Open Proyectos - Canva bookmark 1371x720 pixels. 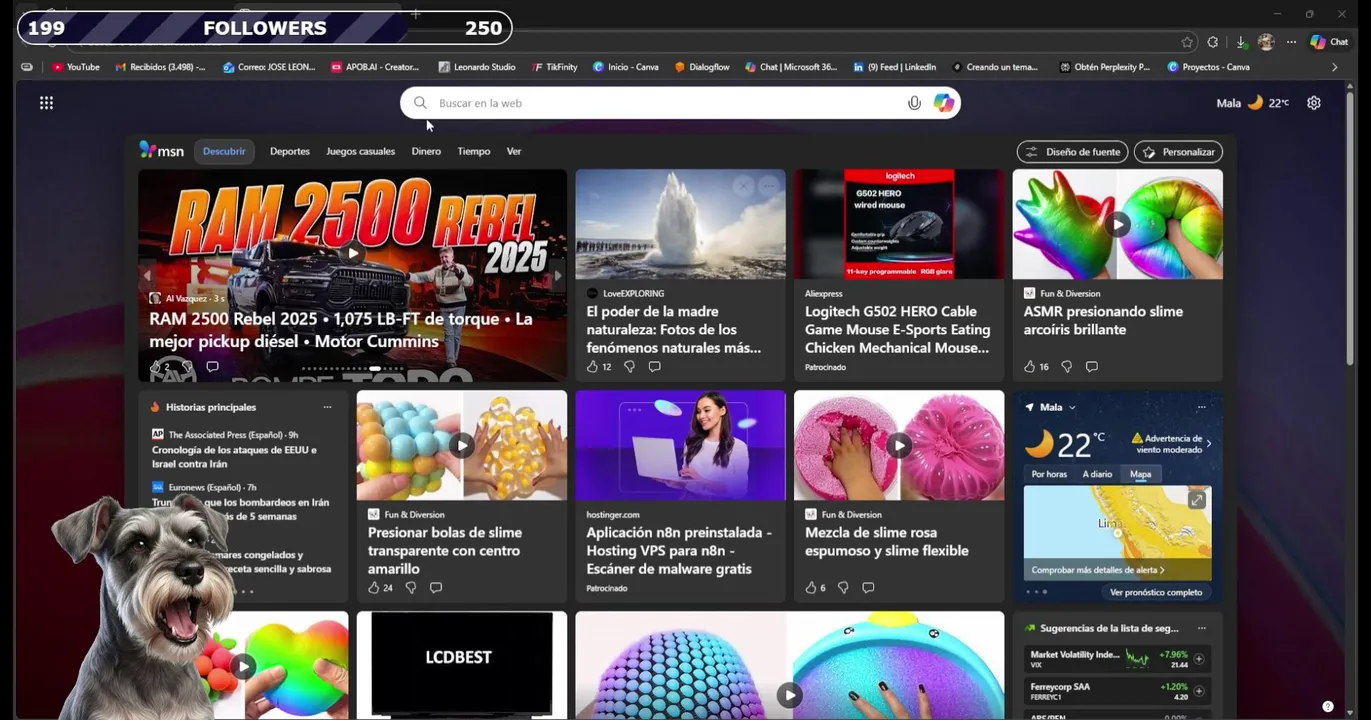coord(1208,67)
